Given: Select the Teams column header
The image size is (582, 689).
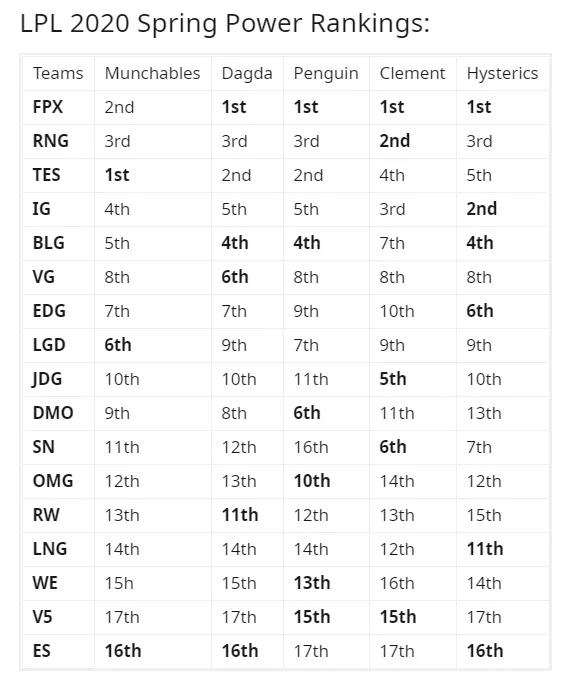Looking at the screenshot, I should 58,73.
